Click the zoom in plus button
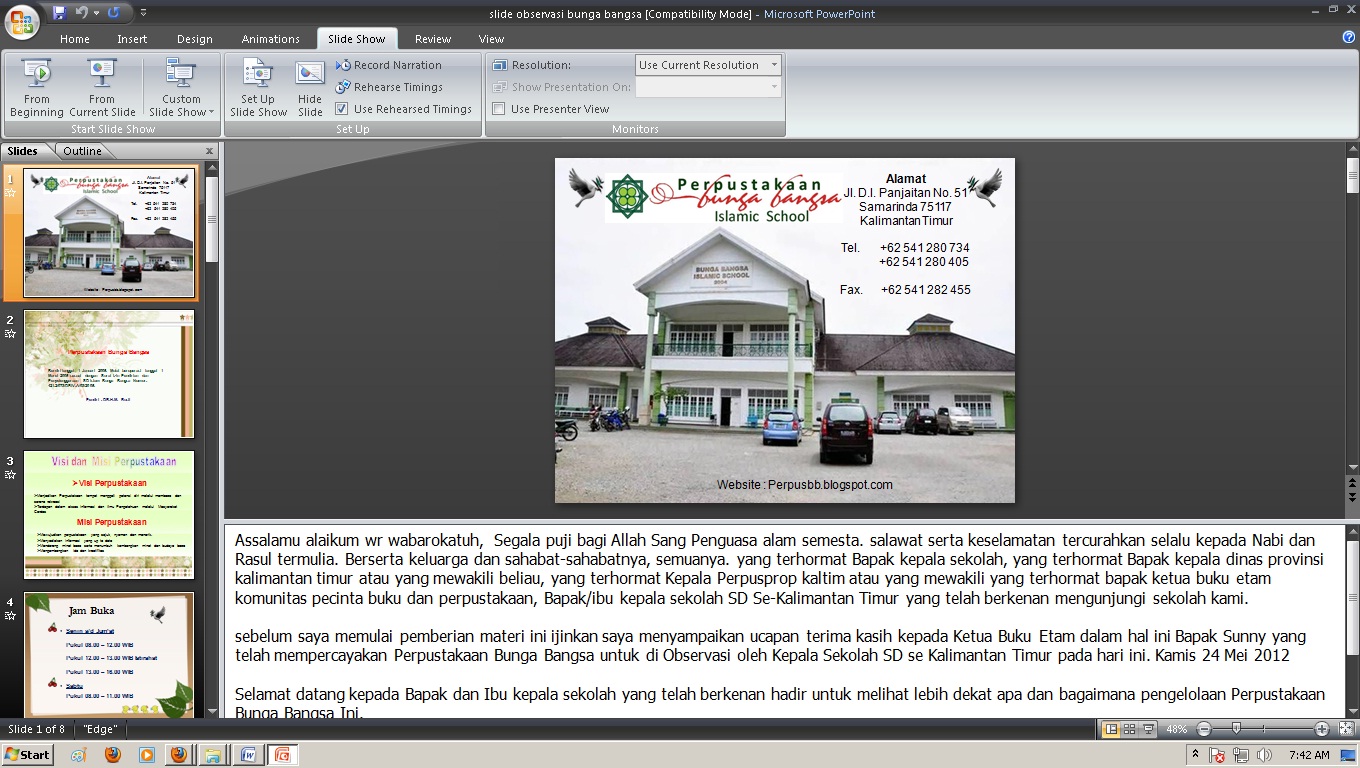 pos(1322,729)
